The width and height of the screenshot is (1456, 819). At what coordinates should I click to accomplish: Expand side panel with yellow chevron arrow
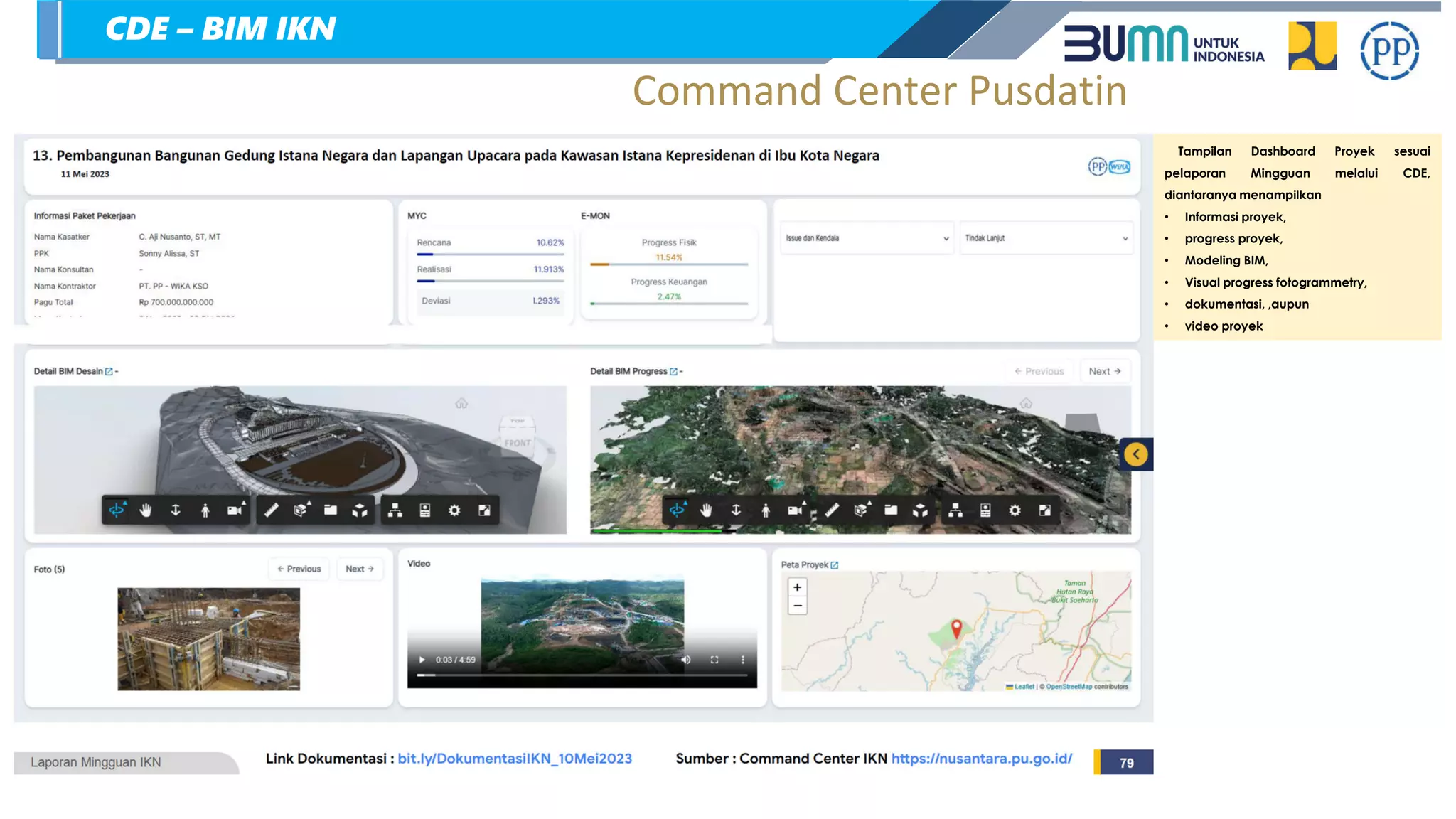1136,454
